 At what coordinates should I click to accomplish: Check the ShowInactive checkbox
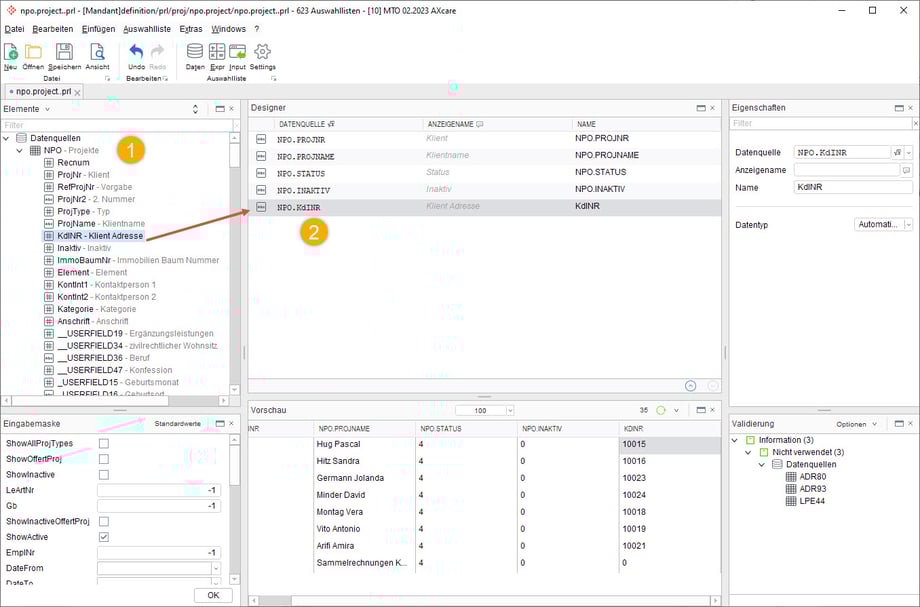point(104,474)
